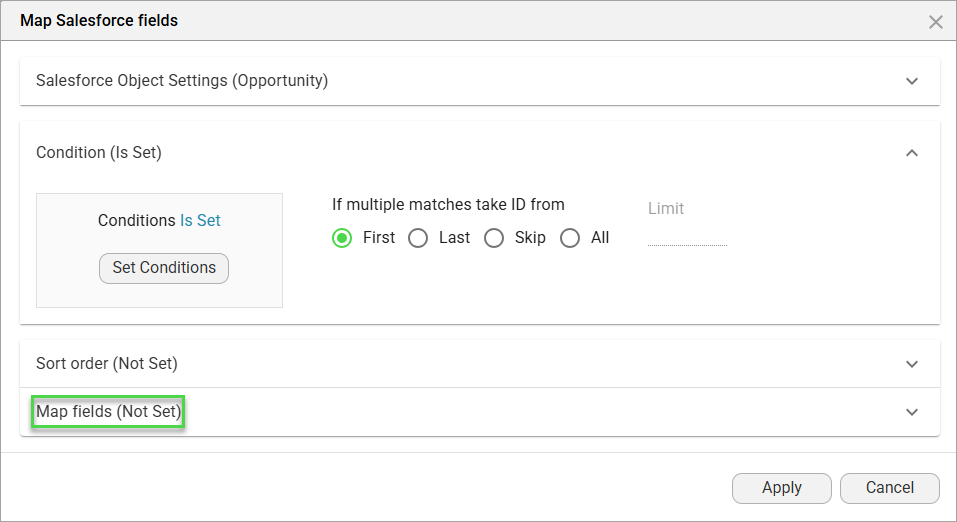This screenshot has height=522, width=957.
Task: Click the Condition (Is Set) section title
Action: point(99,153)
